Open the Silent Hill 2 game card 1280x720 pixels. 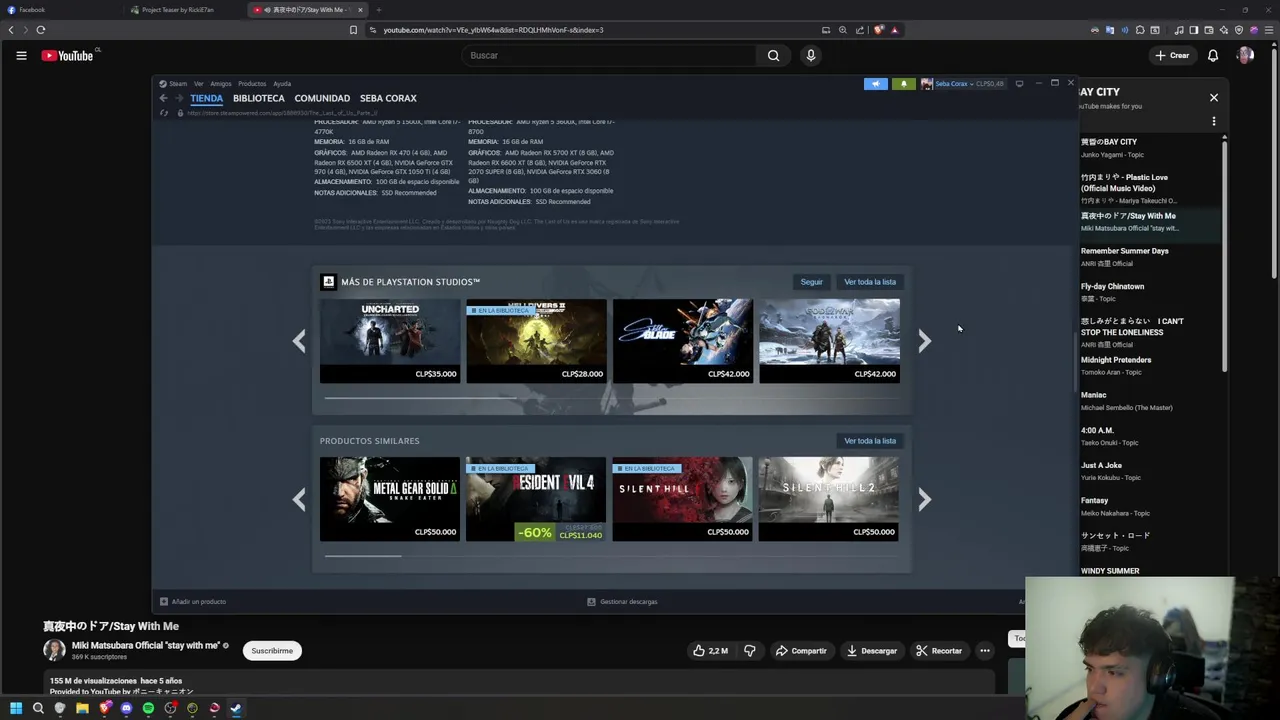(x=829, y=499)
